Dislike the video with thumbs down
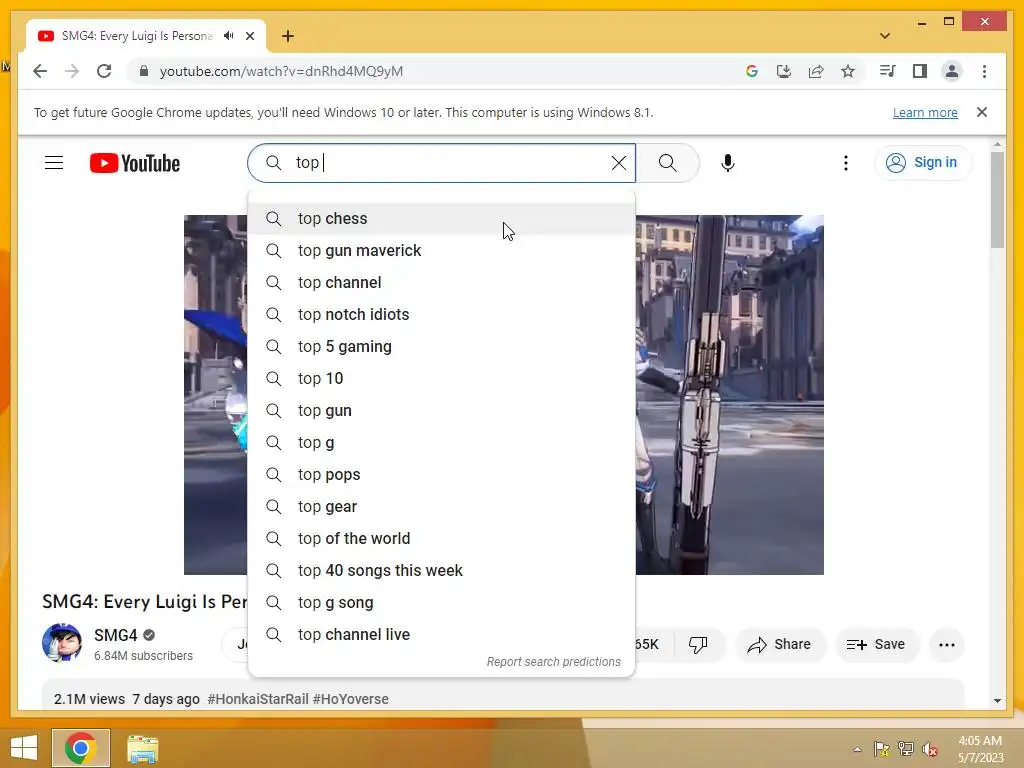Screen dimensions: 1024x768 click(698, 645)
